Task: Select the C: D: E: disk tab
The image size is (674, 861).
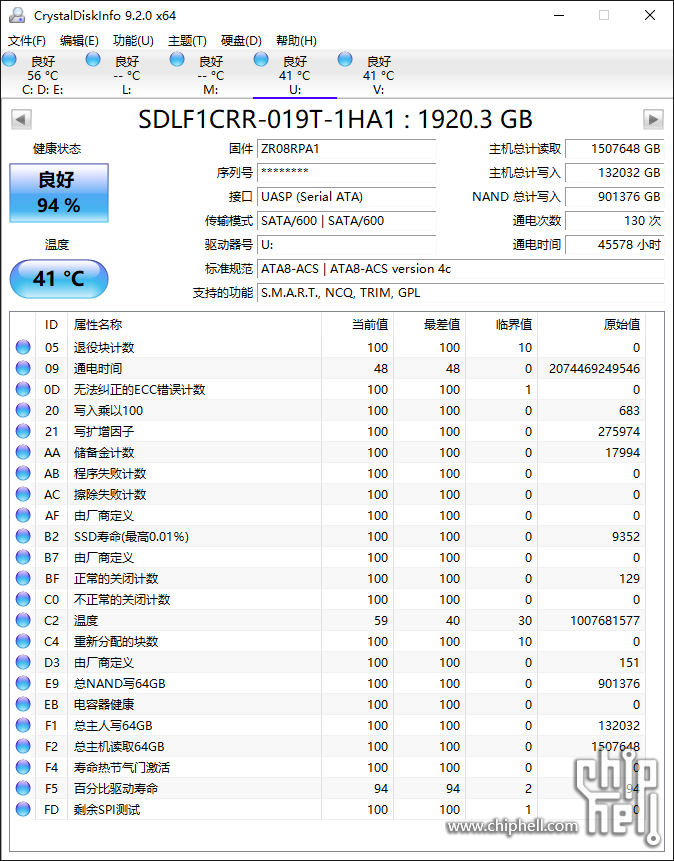Action: (x=43, y=75)
